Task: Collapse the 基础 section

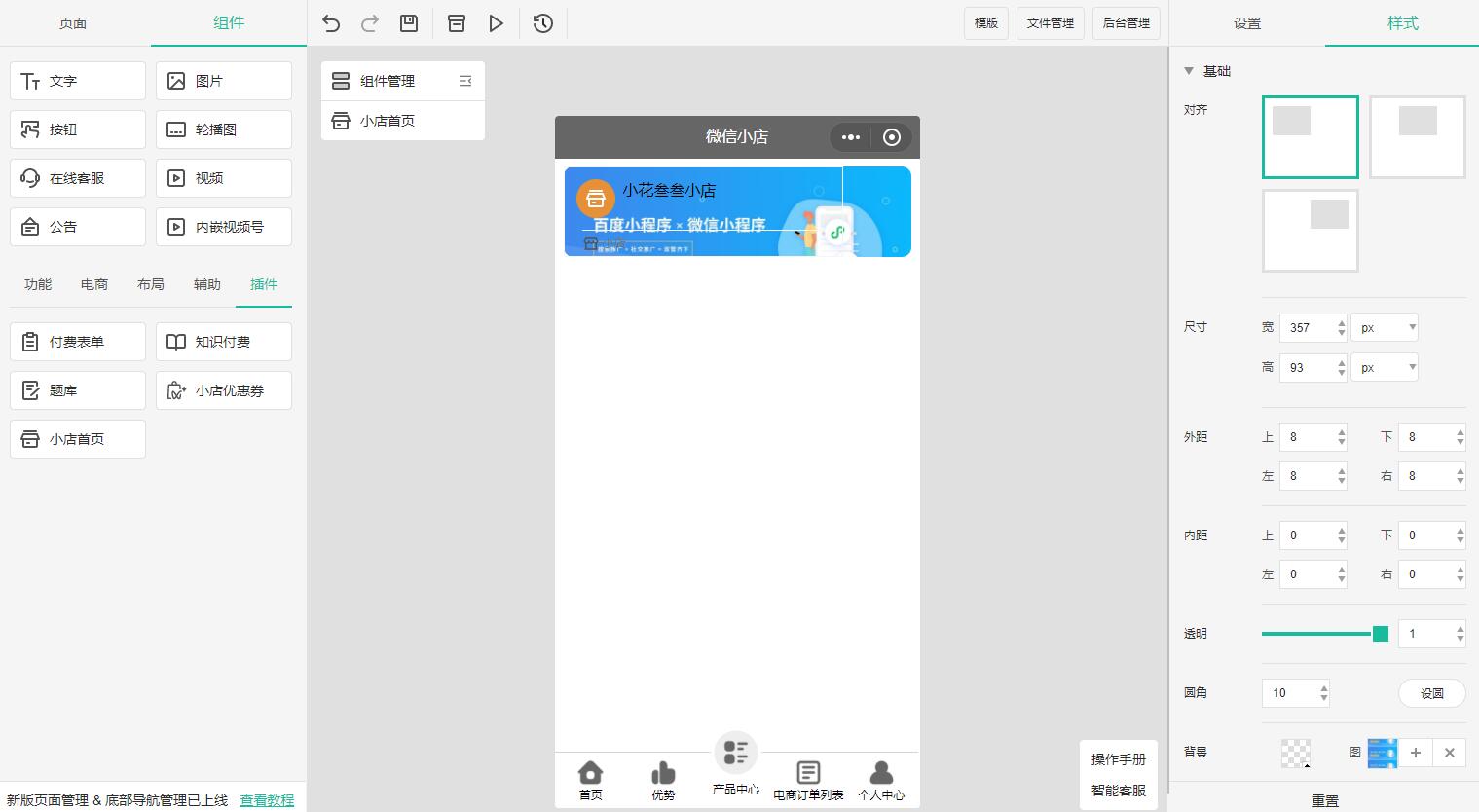Action: point(1189,71)
